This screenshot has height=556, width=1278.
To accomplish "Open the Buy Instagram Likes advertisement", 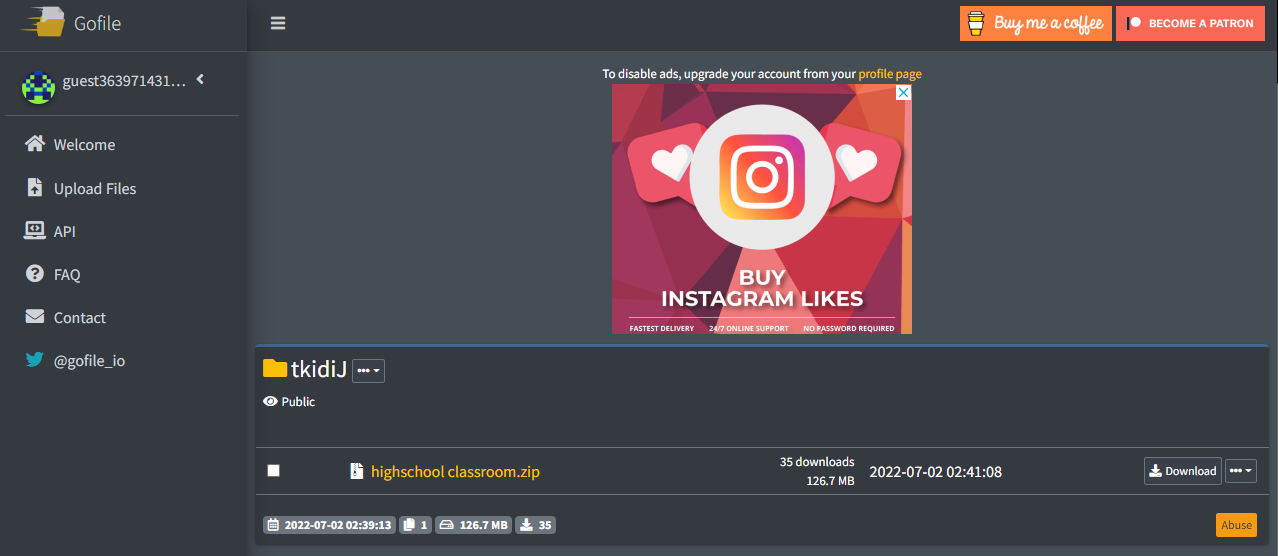I will pyautogui.click(x=762, y=209).
